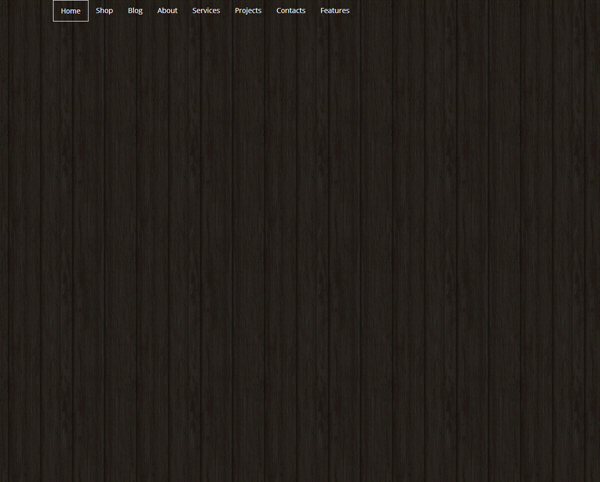Click the dark wood background area
Screen dimensions: 600x482
(x=300, y=250)
